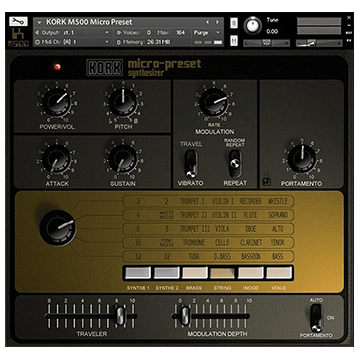Toggle the SYNTHE 2 rocker switch

[x=166, y=272]
